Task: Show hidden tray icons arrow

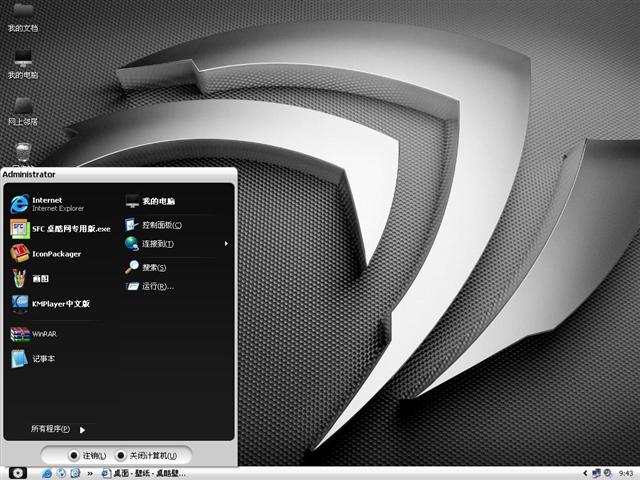Action: tap(585, 473)
